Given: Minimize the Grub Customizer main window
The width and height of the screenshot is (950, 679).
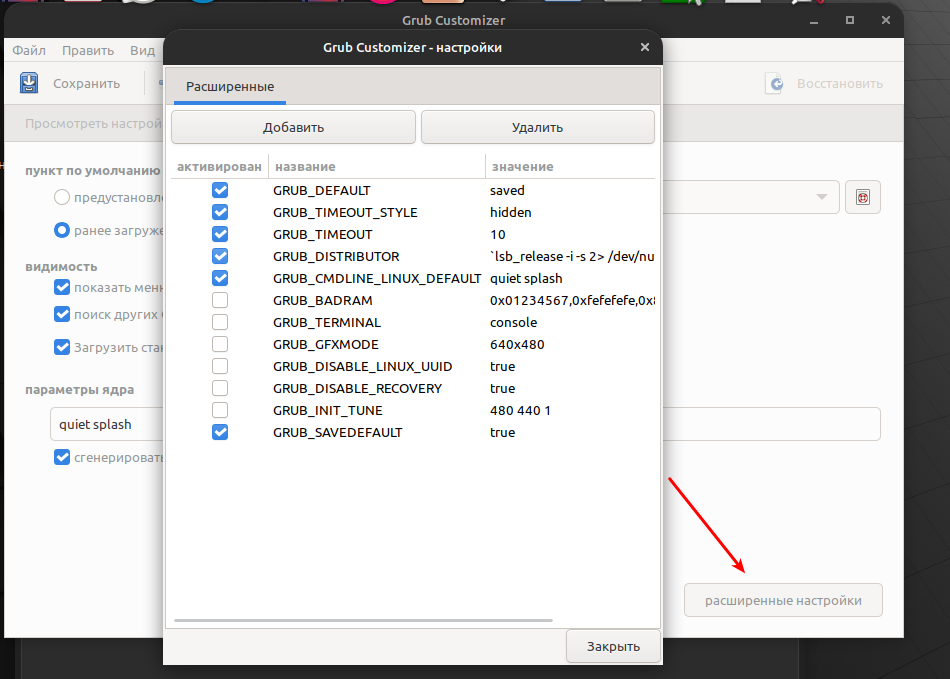Looking at the screenshot, I should [814, 21].
